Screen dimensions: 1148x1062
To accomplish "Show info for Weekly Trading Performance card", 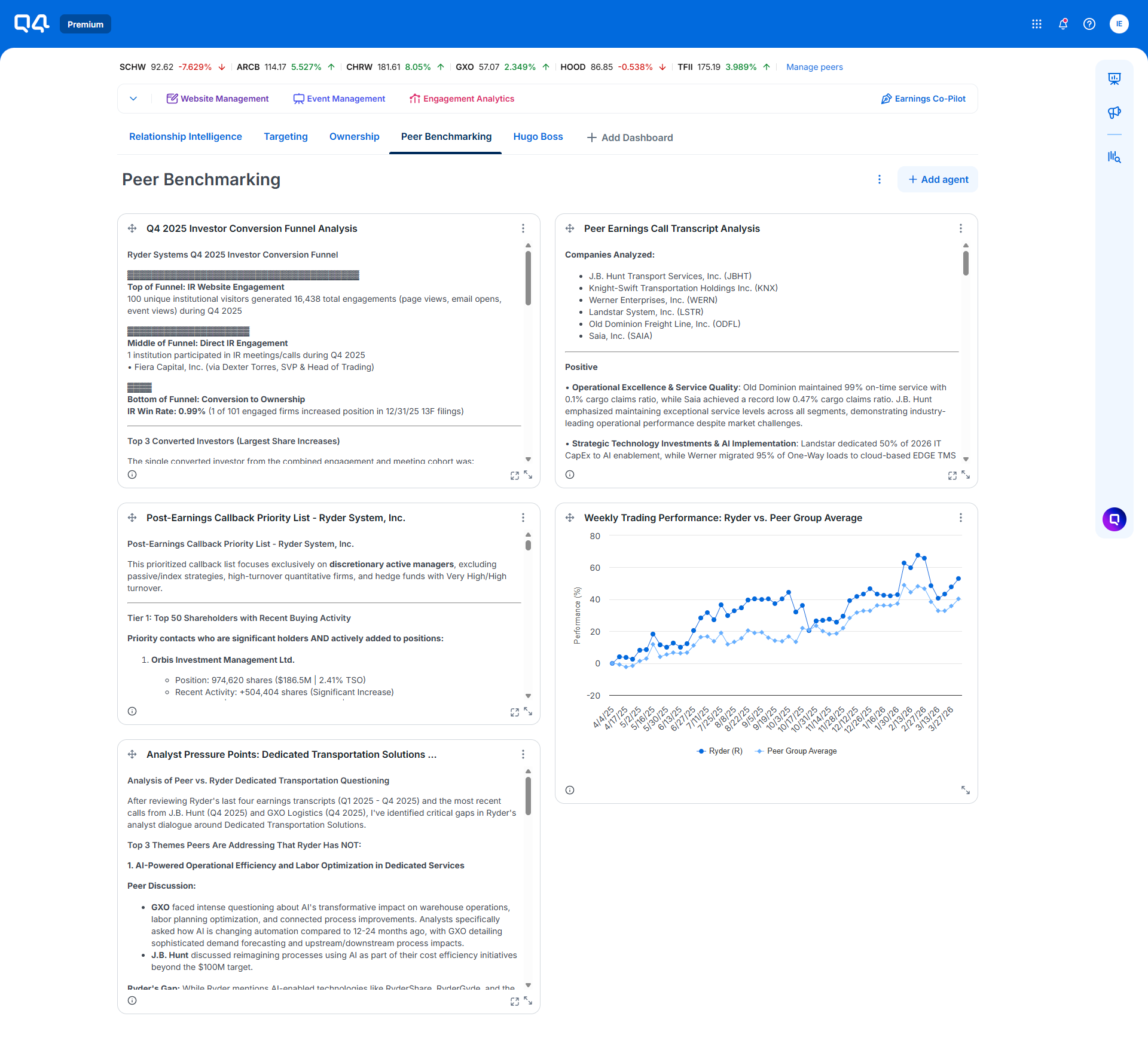I will pos(570,790).
